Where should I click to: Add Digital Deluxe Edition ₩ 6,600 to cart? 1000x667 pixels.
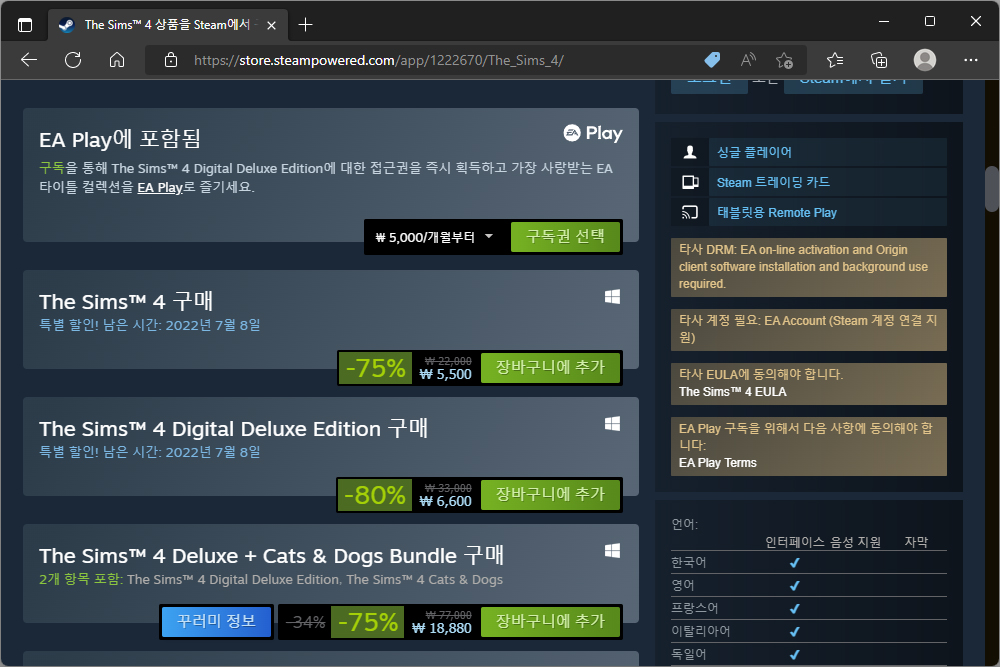pos(550,494)
